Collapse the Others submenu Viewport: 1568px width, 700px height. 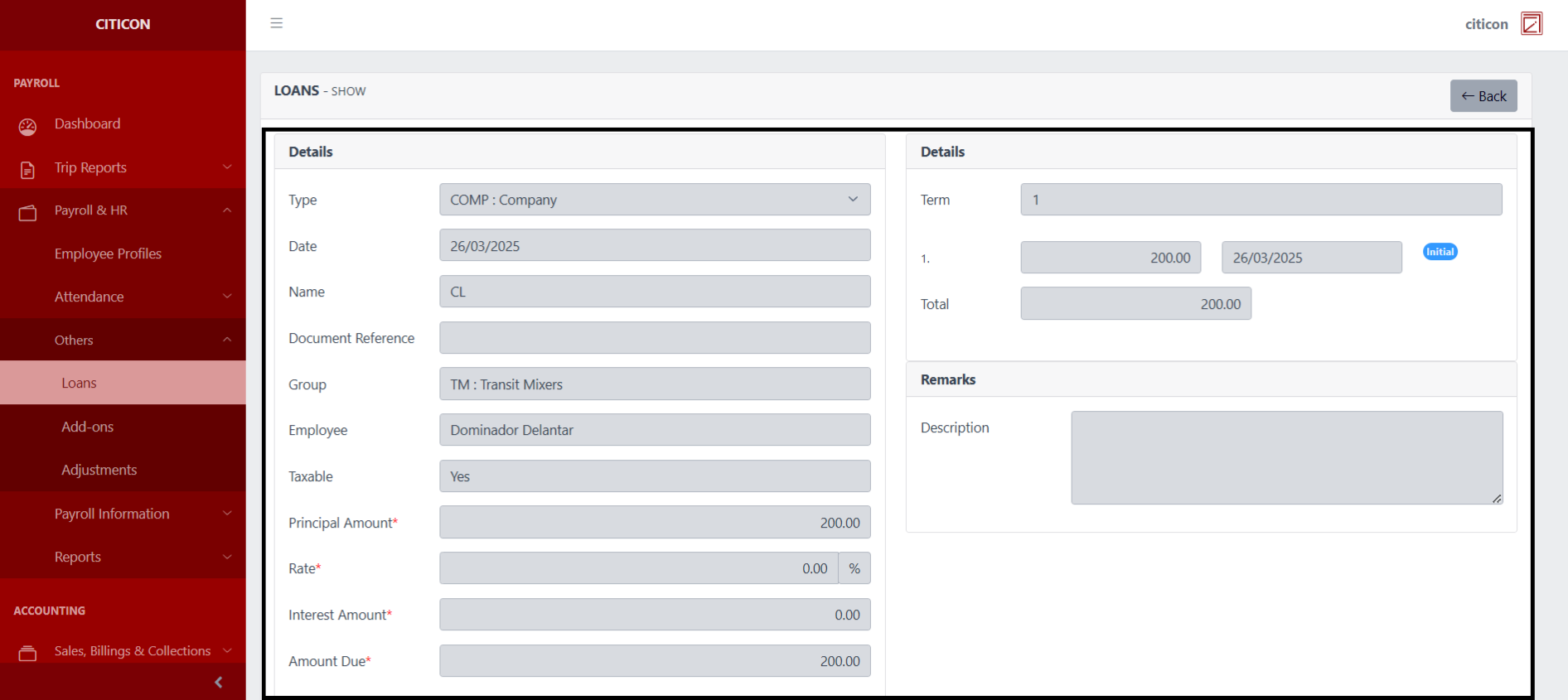(123, 340)
